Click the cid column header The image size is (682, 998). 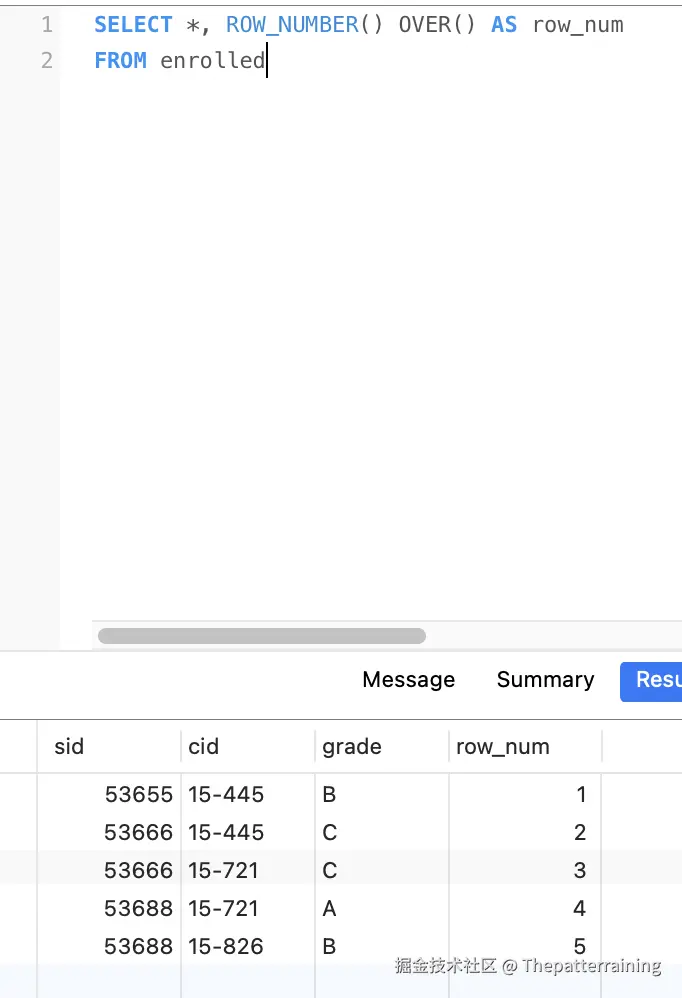(203, 746)
